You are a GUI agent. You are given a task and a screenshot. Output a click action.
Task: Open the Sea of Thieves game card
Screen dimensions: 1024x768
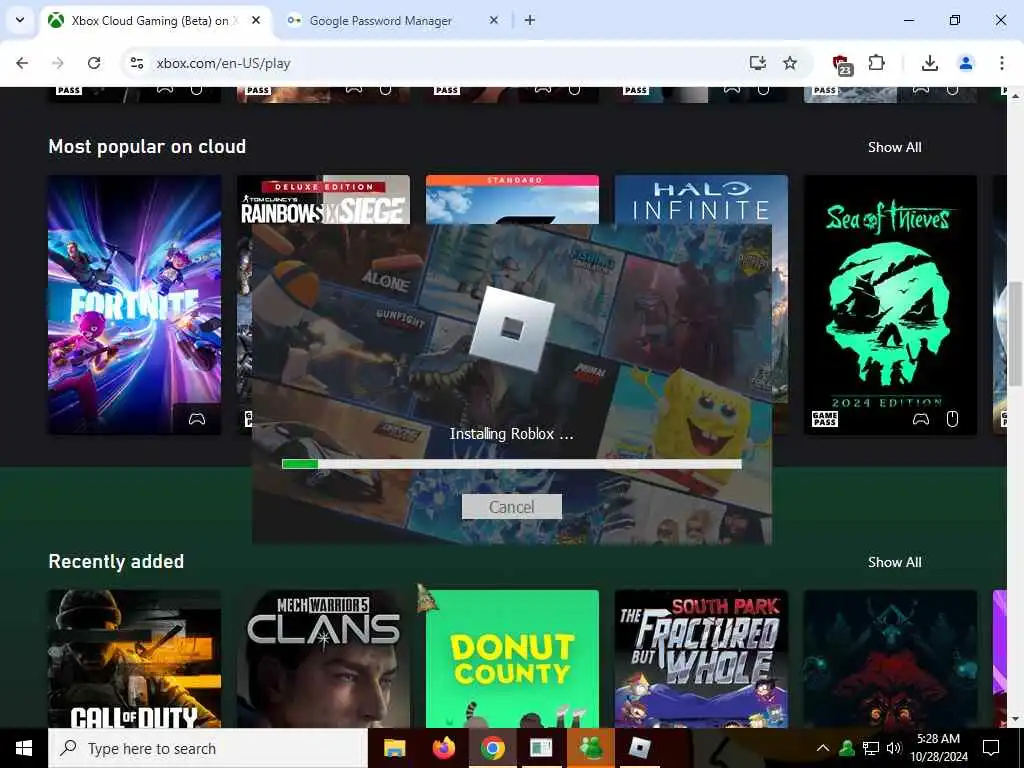890,304
